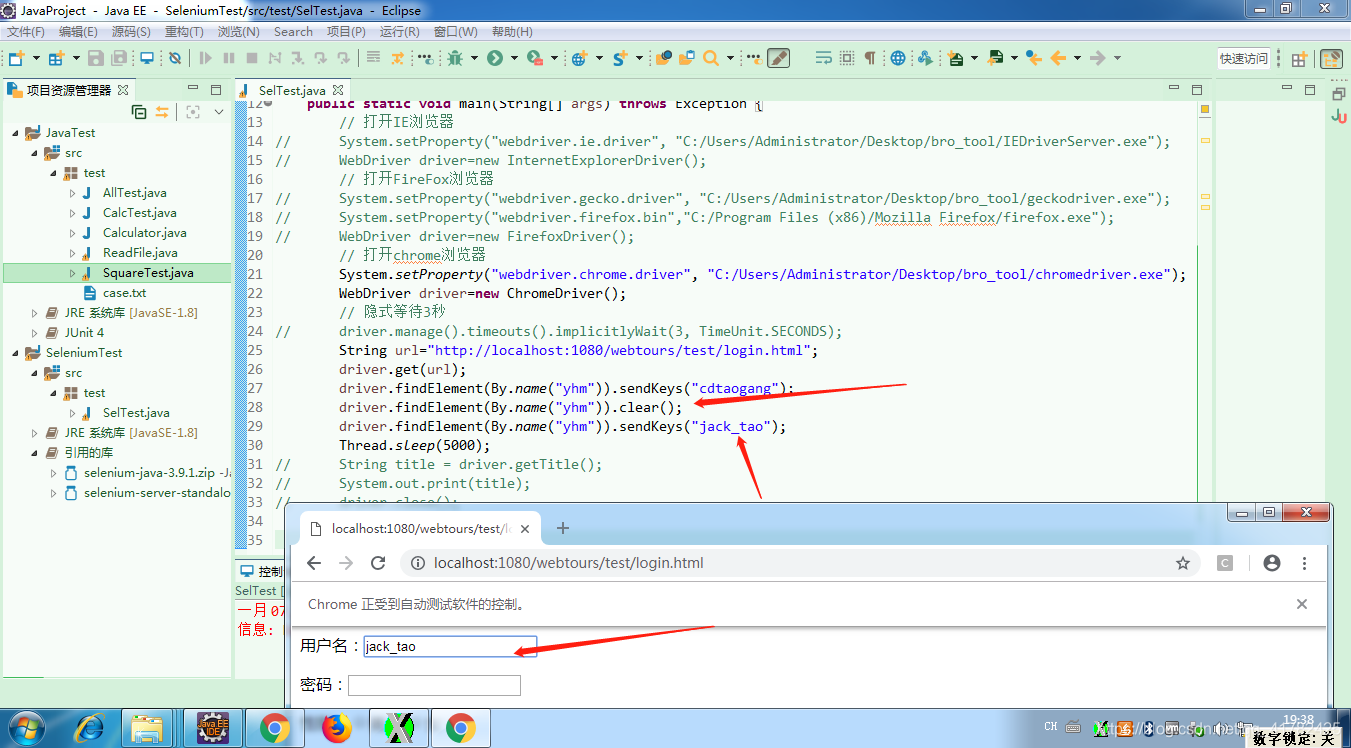Open the Search toolbar dropdown arrow
Viewport: 1351px width, 748px height.
click(730, 58)
